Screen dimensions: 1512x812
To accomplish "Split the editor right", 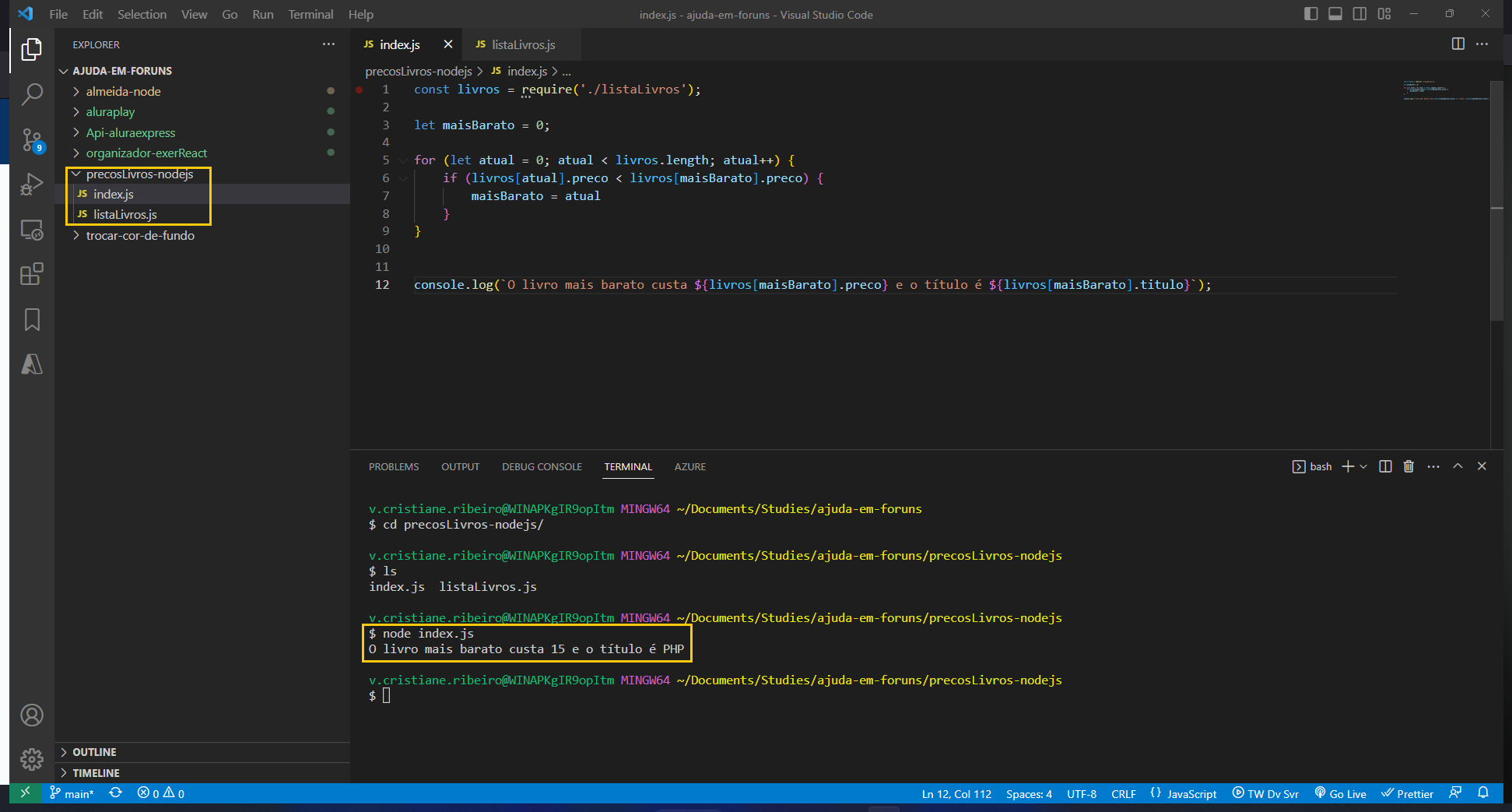I will tap(1458, 44).
